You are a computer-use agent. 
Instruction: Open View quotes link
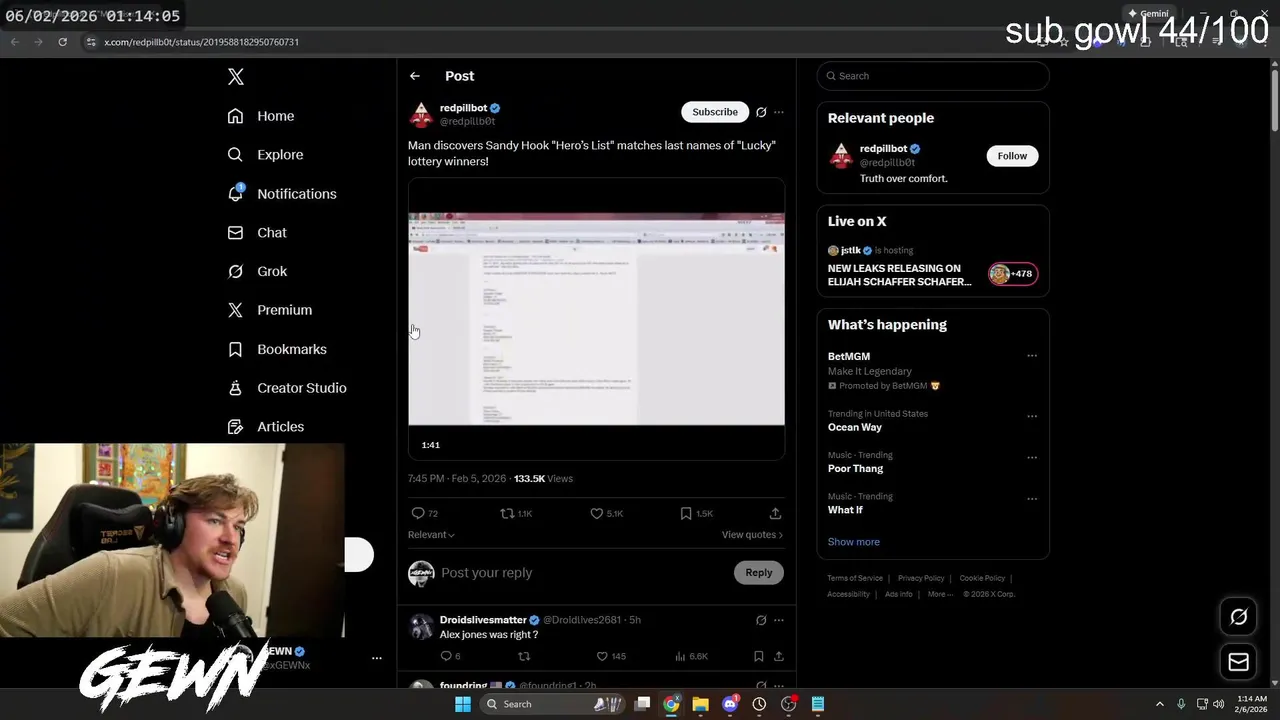coord(752,535)
